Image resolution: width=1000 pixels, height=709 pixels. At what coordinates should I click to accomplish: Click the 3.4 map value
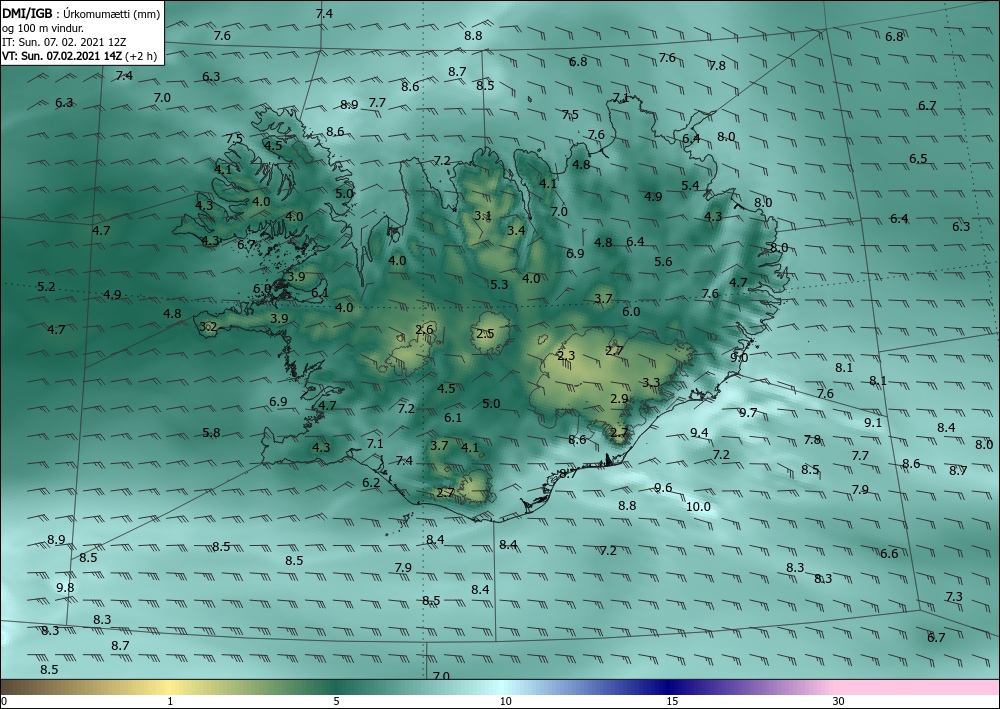[x=516, y=230]
